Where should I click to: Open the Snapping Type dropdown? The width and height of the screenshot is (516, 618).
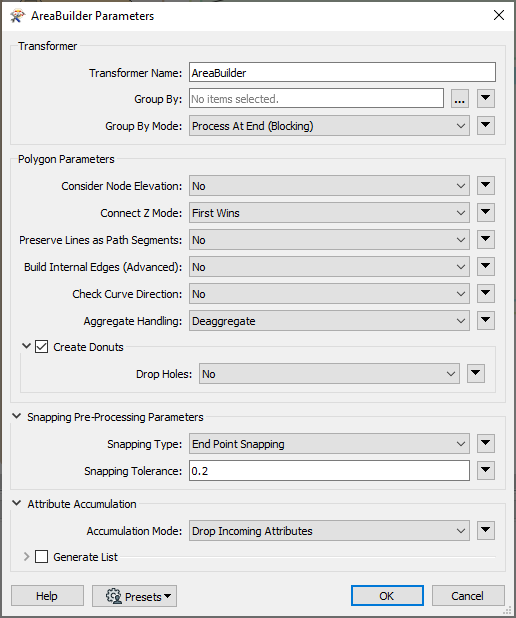[x=329, y=444]
